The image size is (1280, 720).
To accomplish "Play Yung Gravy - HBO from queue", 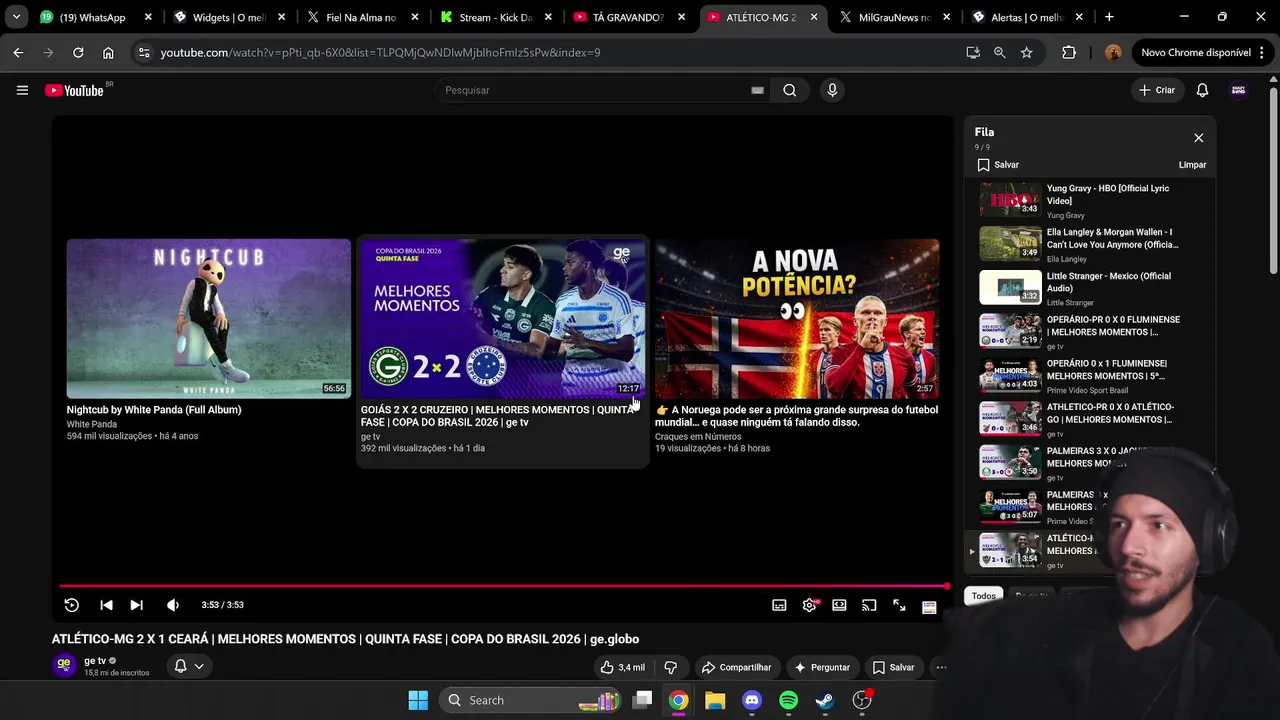I will pos(1090,200).
